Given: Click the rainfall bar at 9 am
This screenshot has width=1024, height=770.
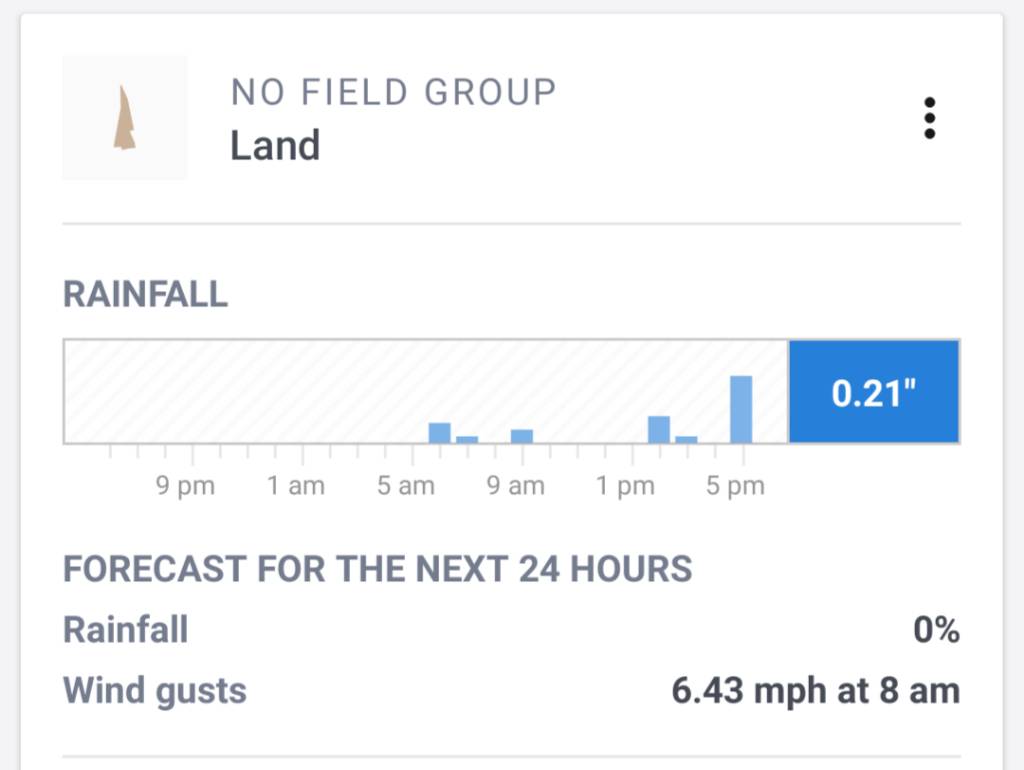Looking at the screenshot, I should tap(522, 436).
